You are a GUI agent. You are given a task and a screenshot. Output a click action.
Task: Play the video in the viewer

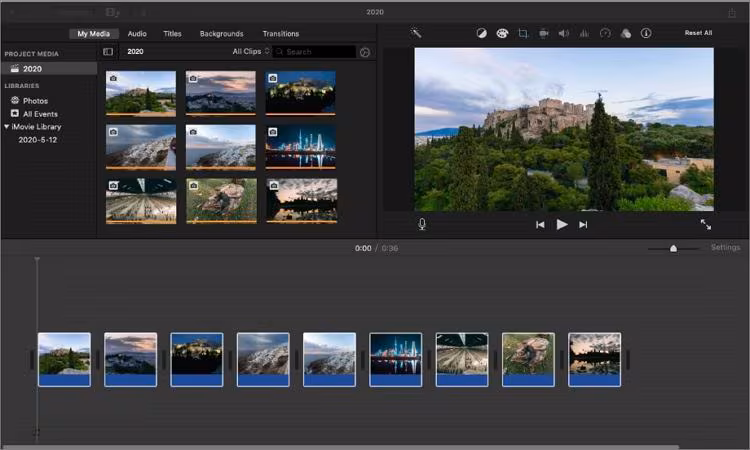click(x=562, y=225)
